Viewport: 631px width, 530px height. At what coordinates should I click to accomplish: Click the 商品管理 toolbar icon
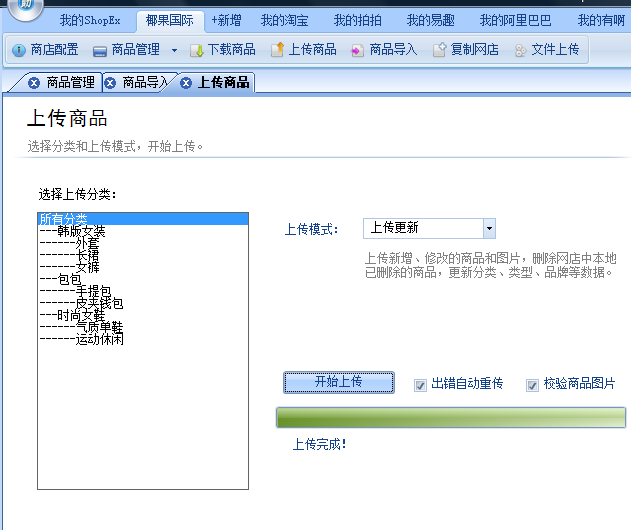tap(100, 50)
